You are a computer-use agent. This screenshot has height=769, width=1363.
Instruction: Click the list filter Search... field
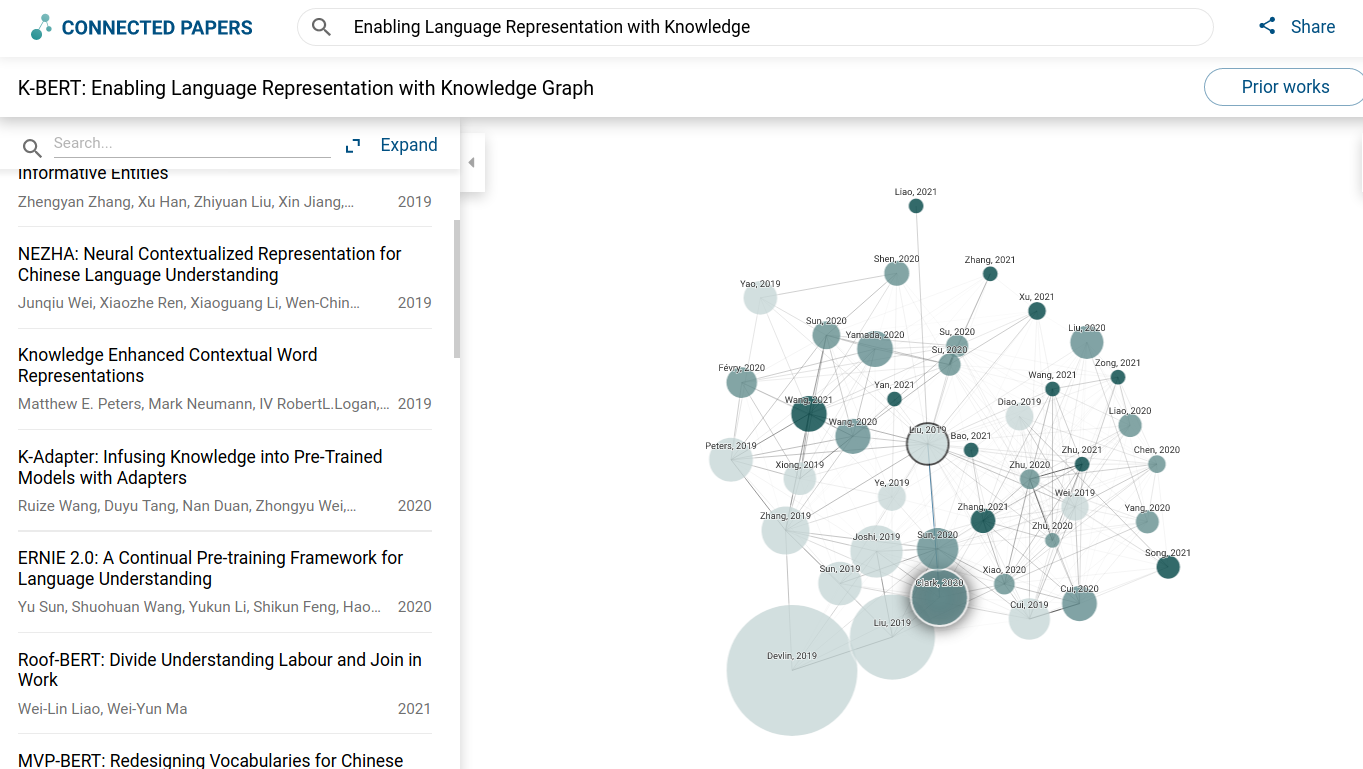point(192,144)
